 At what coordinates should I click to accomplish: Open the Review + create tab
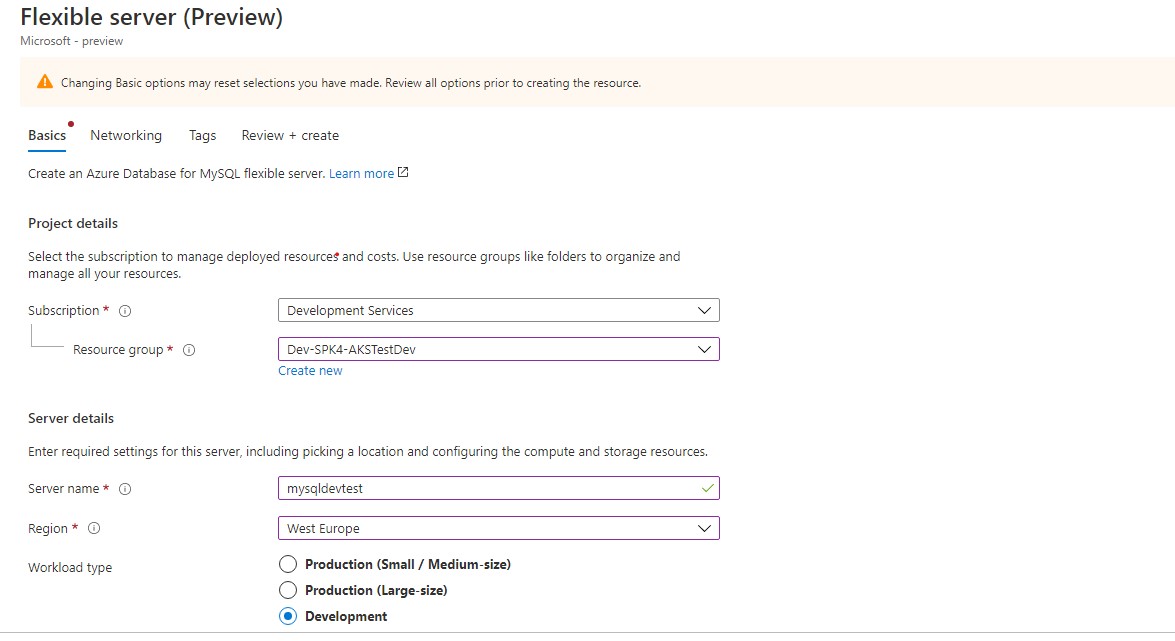(x=289, y=135)
